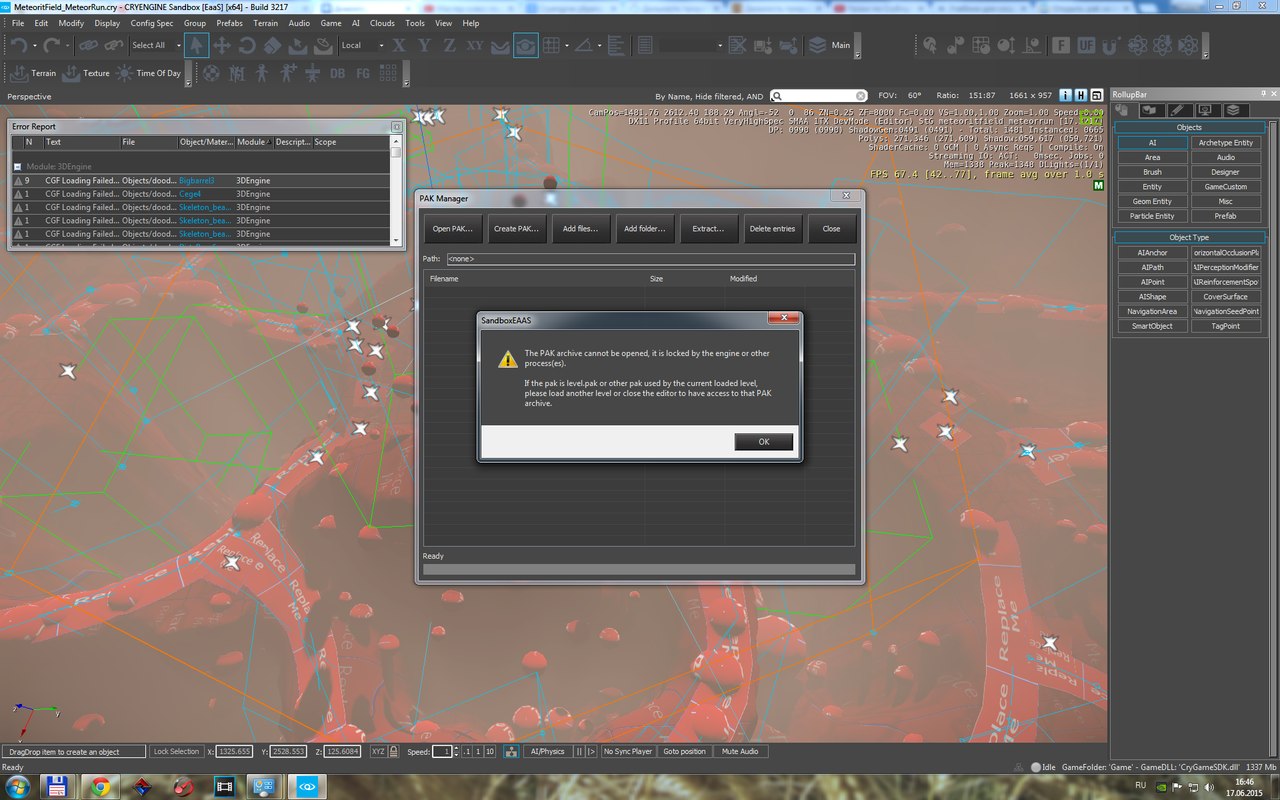The image size is (1280, 800).
Task: Open the Chrome browser from taskbar
Action: (x=101, y=787)
